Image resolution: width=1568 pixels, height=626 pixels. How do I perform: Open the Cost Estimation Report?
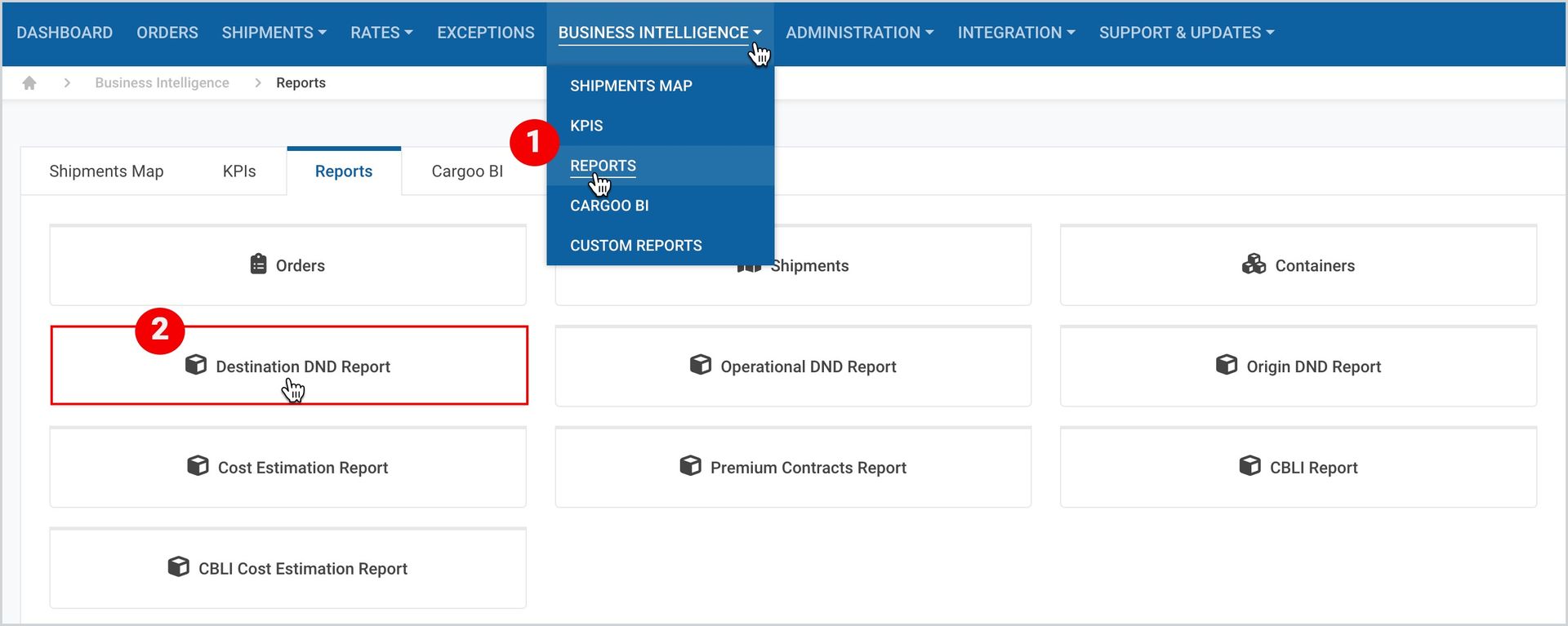coord(287,468)
